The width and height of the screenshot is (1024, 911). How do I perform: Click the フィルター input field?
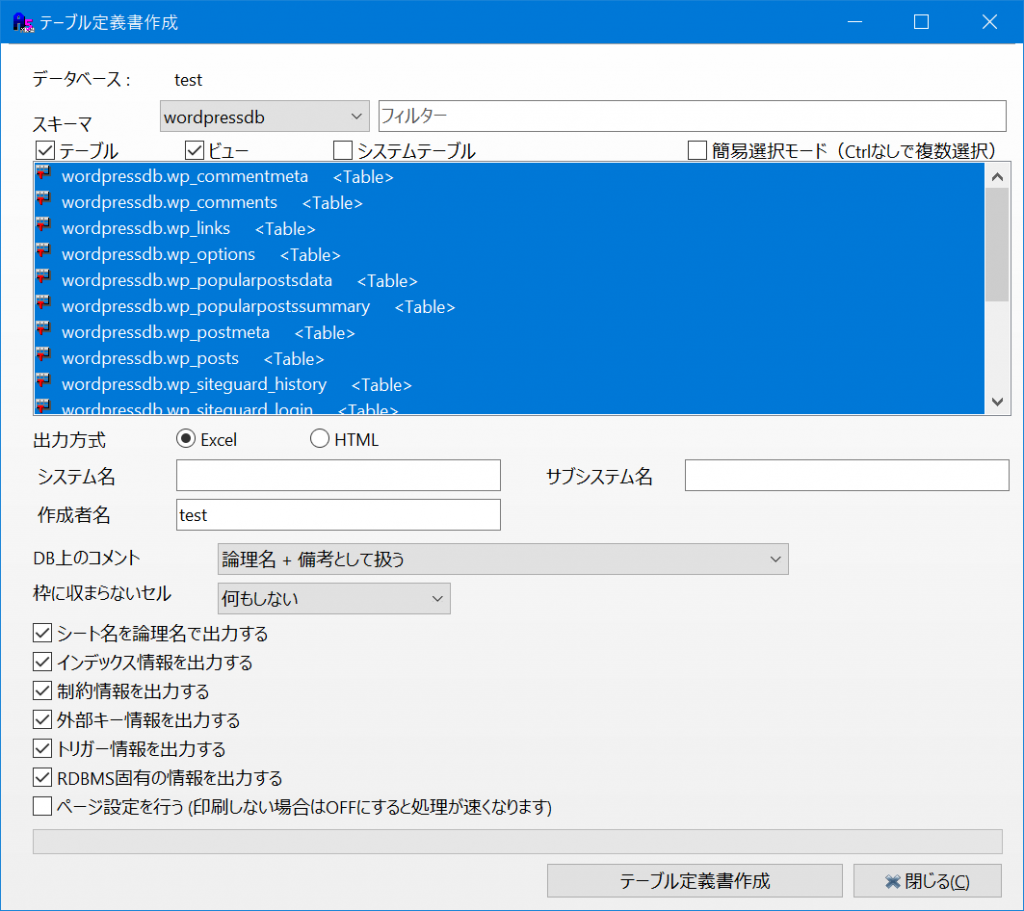[692, 116]
